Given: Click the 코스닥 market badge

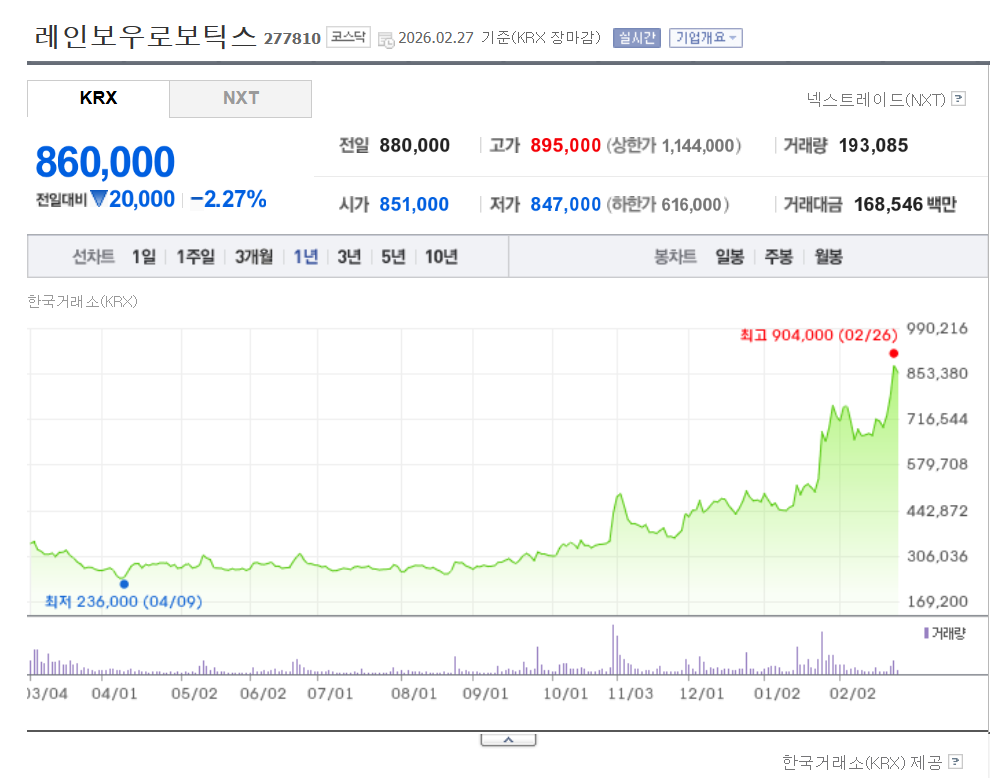Looking at the screenshot, I should 347,36.
